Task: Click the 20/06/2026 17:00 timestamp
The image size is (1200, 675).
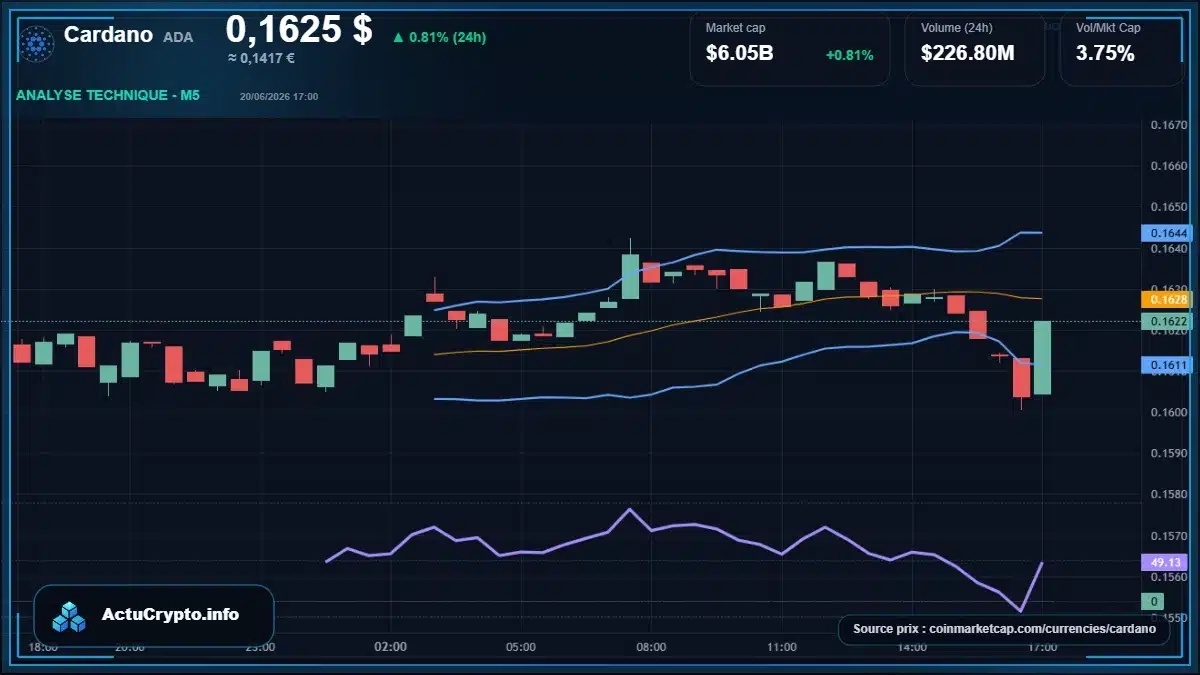Action: 279,97
